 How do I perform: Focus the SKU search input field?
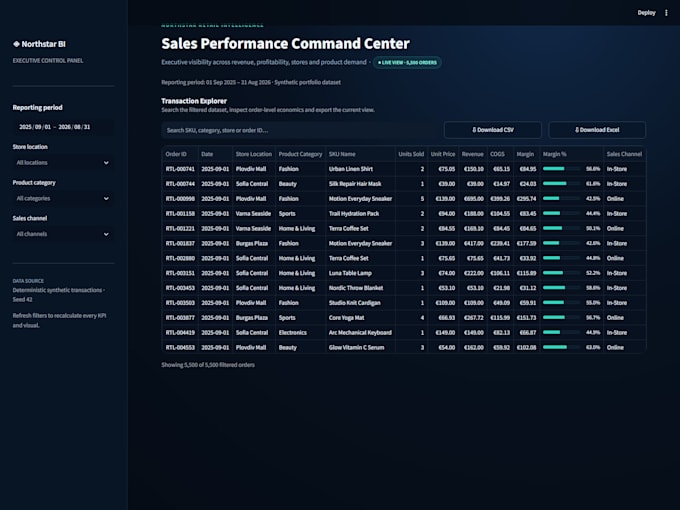(300, 130)
